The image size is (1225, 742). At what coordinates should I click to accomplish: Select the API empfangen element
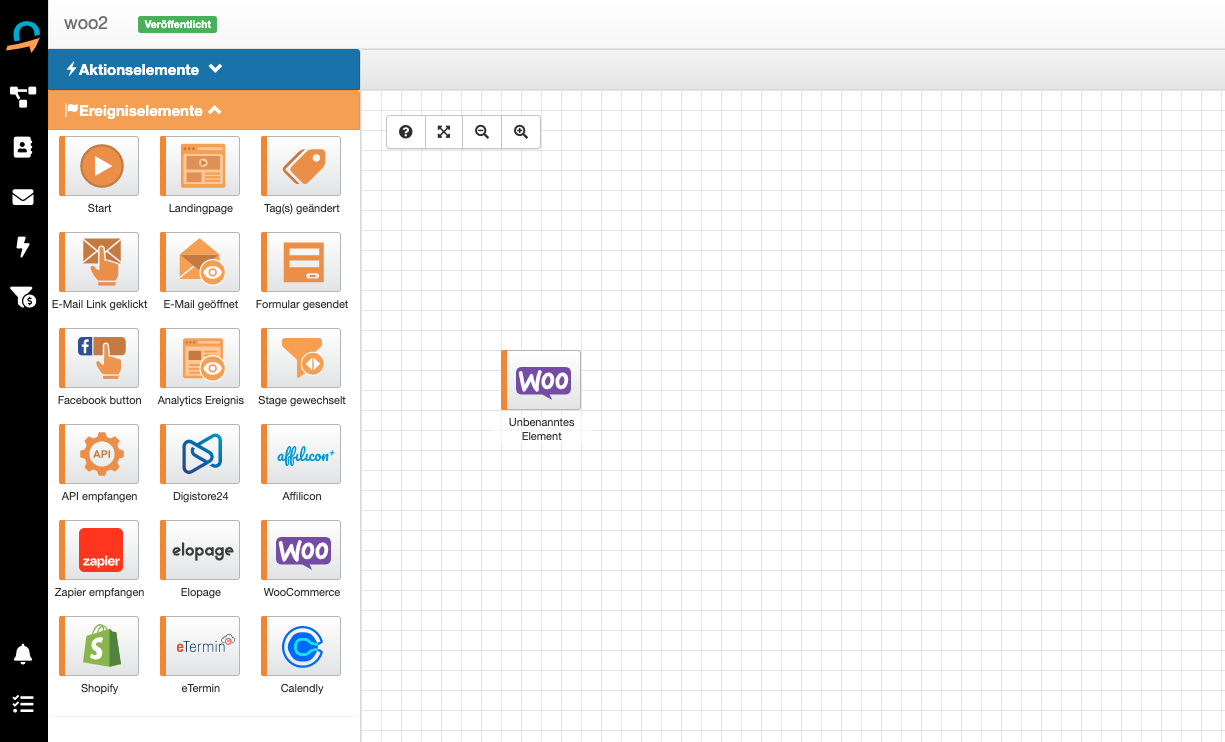pos(100,454)
